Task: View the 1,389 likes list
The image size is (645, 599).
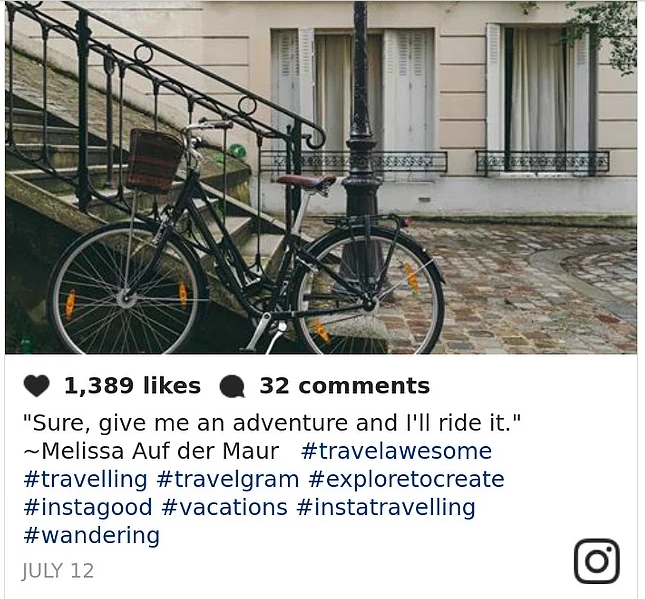Action: [x=132, y=386]
